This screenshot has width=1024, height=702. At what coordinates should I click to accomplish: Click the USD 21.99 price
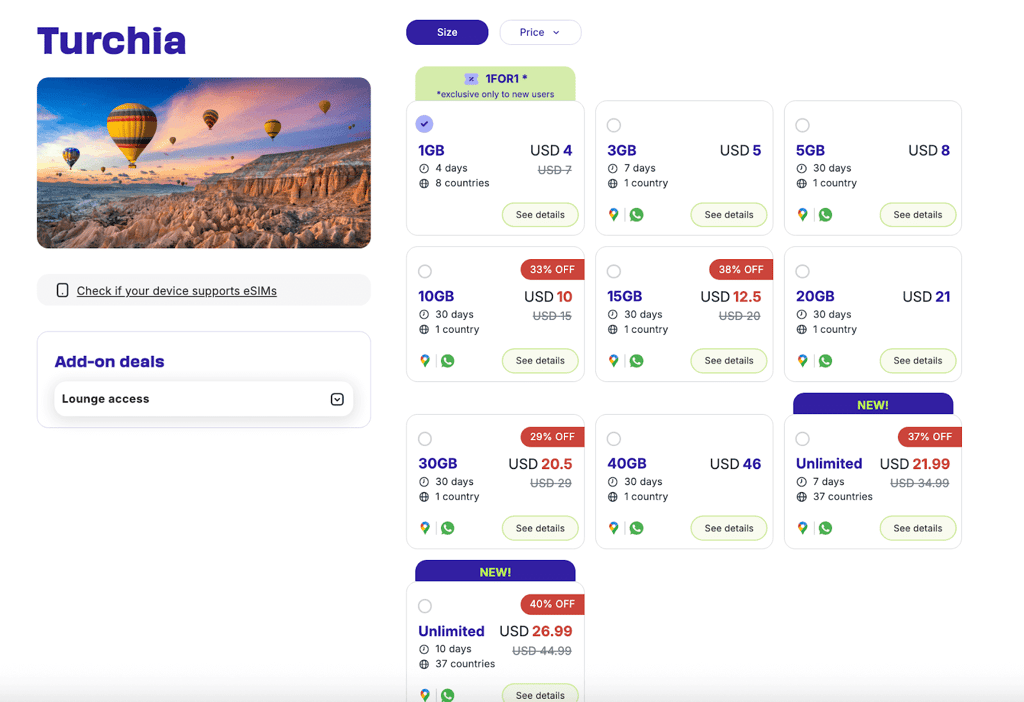[x=914, y=464]
